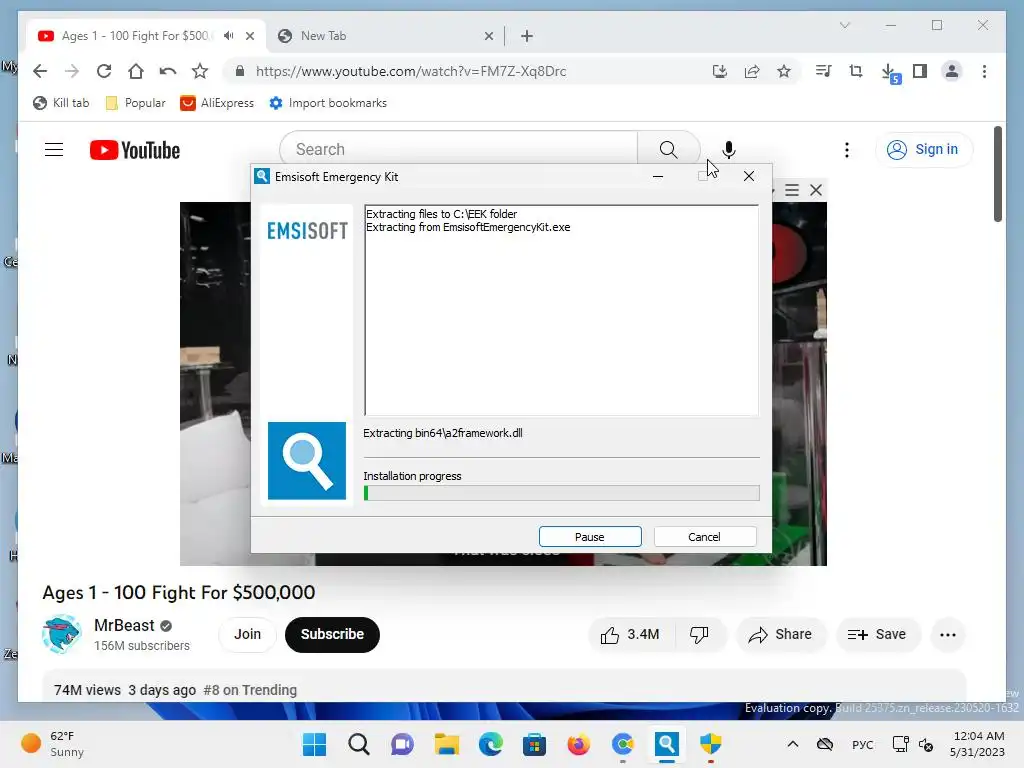This screenshot has width=1024, height=768.
Task: Open a new browser tab
Action: 527,36
